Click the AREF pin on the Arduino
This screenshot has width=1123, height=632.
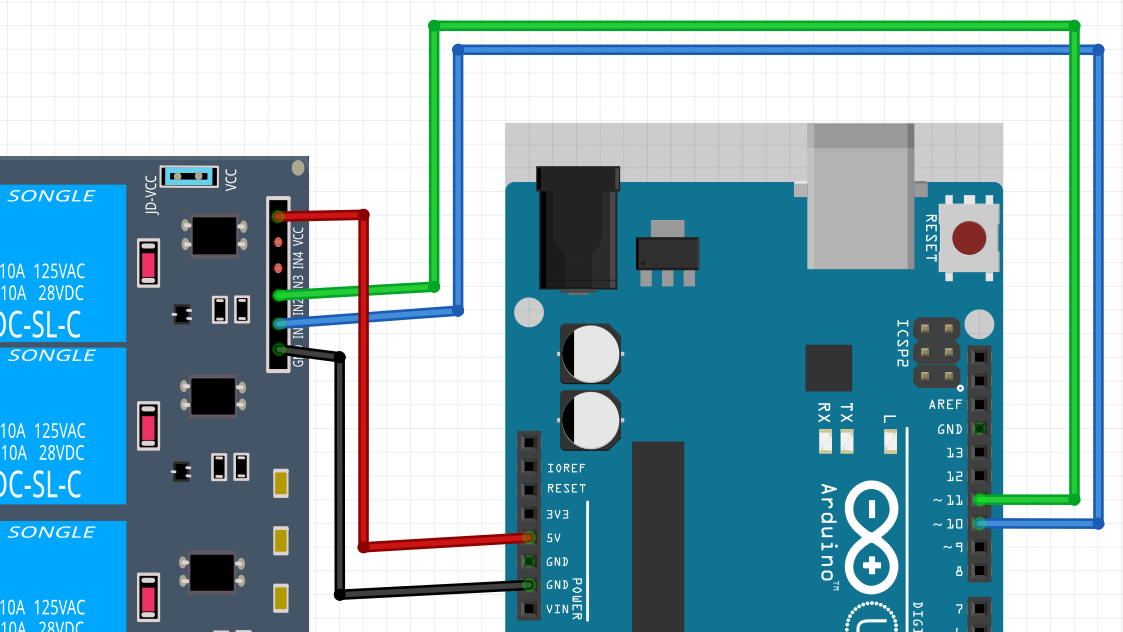pos(978,404)
